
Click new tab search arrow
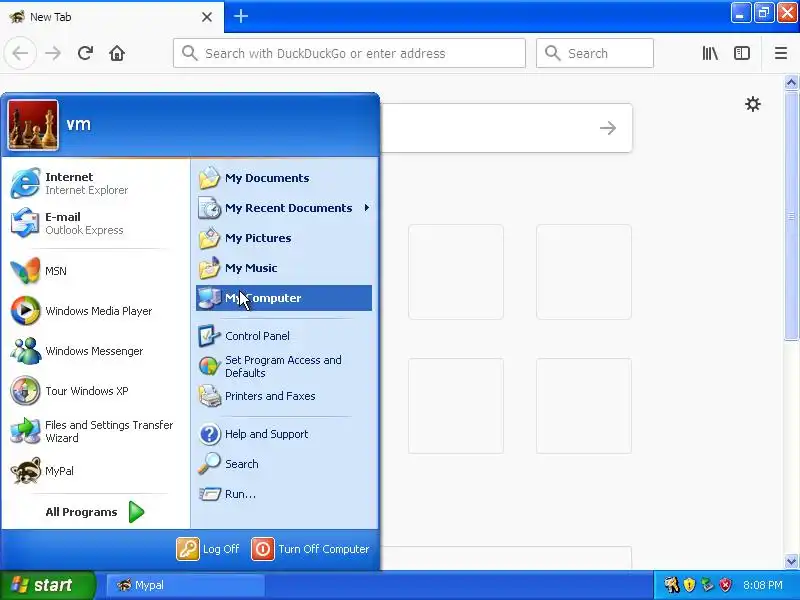click(x=608, y=128)
